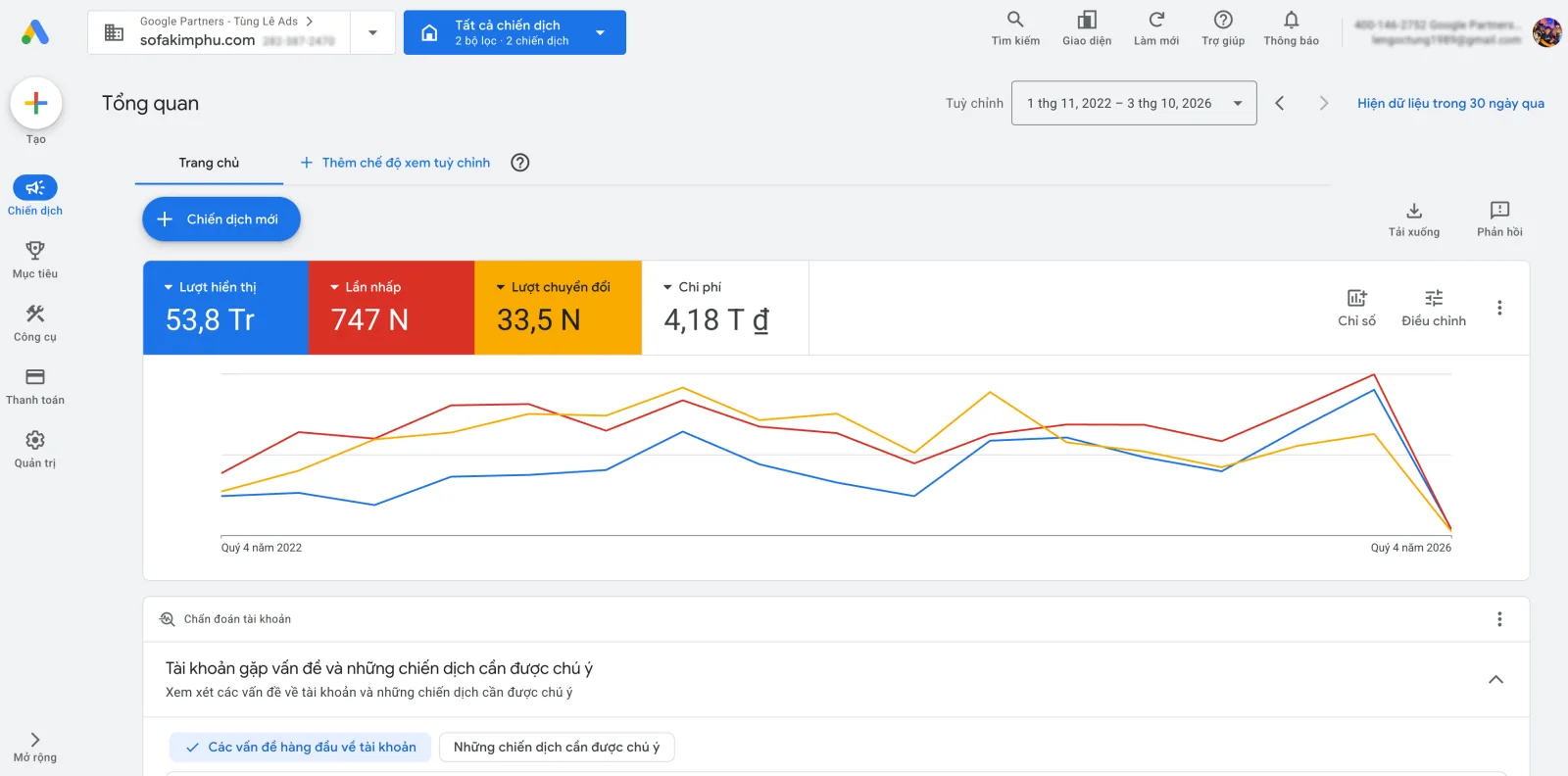Image resolution: width=1568 pixels, height=776 pixels.
Task: Click the red clicks line peak
Action: pyautogui.click(x=1374, y=374)
